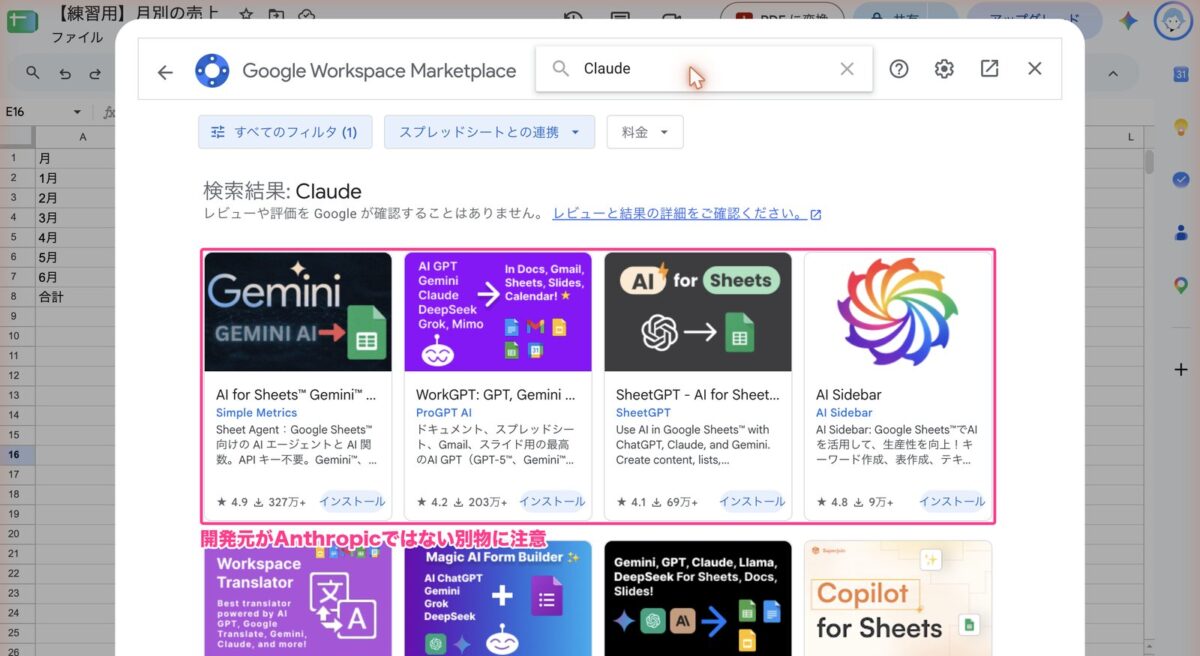
Task: Install AI for Sheets Gemini add-on
Action: click(x=352, y=501)
